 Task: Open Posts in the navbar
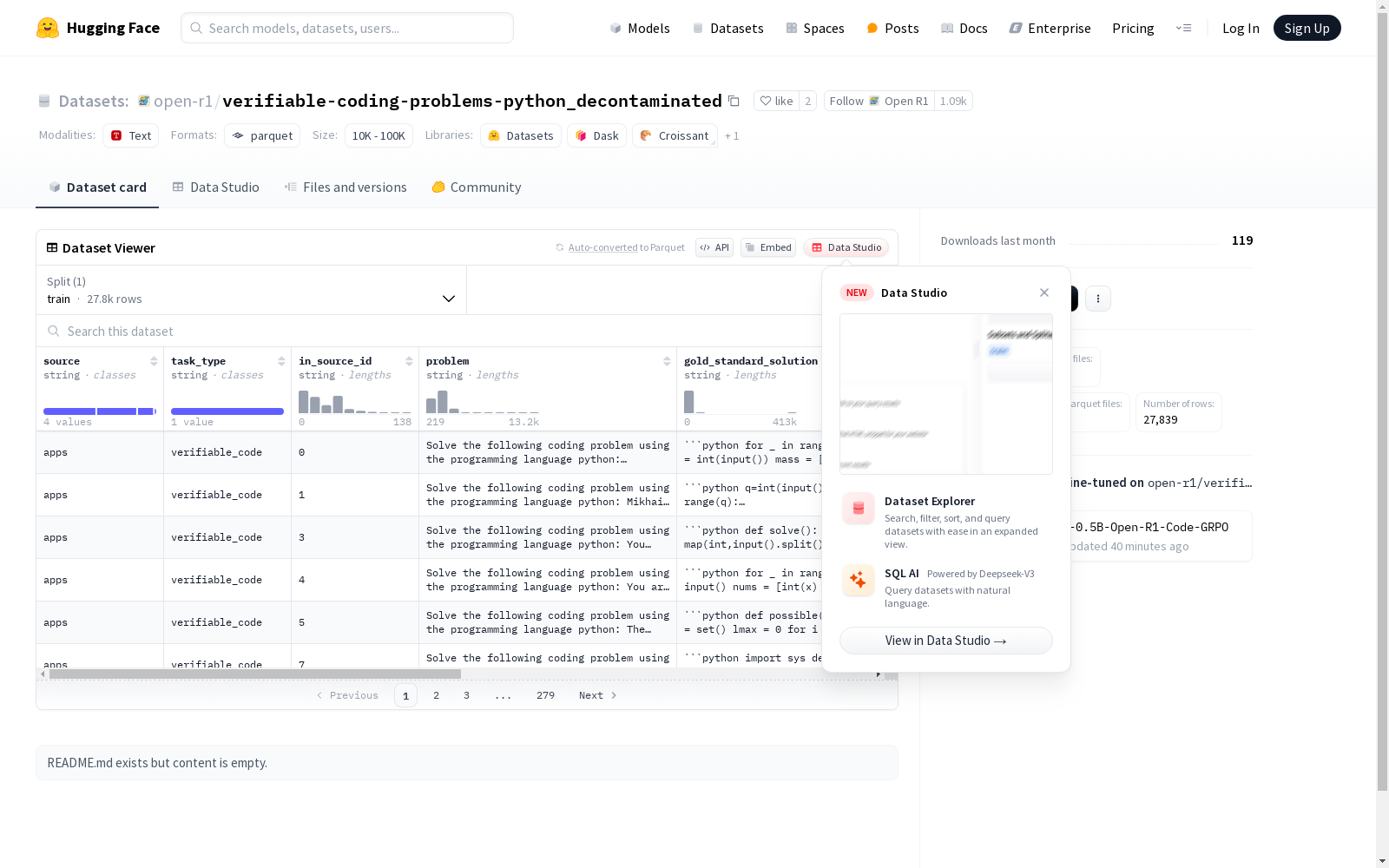point(892,28)
